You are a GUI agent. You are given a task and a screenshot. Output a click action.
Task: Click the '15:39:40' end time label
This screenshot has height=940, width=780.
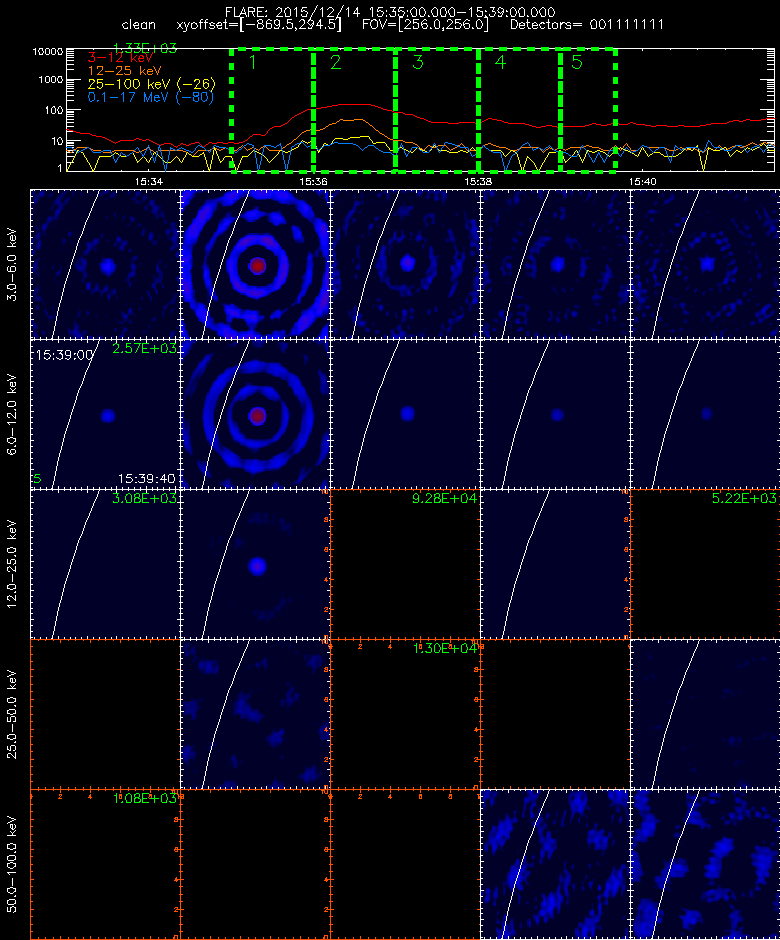[x=147, y=478]
